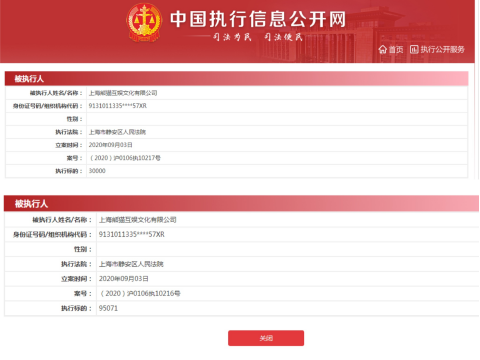Viewport: 480px width, 360px height.
Task: Click 上海市静安区人民法院 in the 30000 amount record
Action: tap(117, 132)
